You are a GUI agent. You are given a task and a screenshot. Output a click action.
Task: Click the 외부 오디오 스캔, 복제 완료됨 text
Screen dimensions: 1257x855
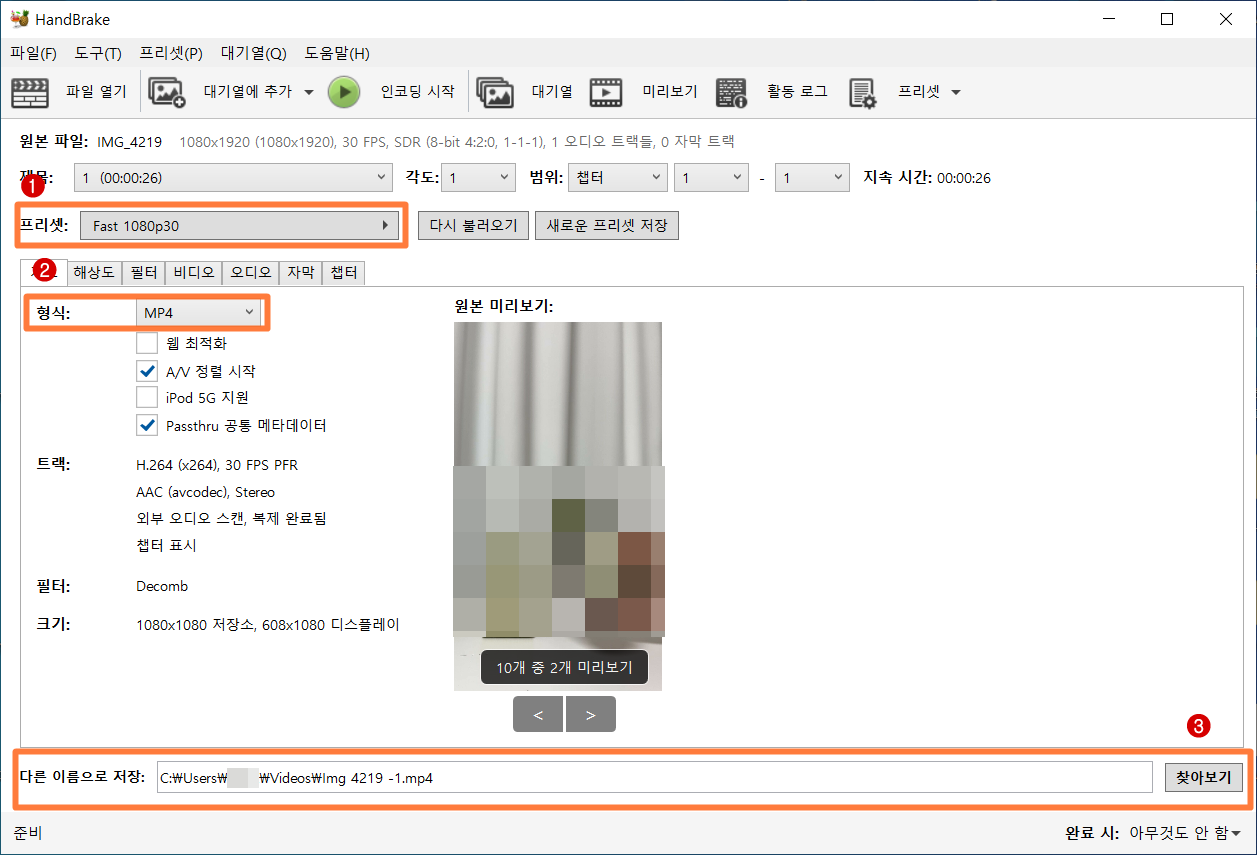click(x=231, y=518)
